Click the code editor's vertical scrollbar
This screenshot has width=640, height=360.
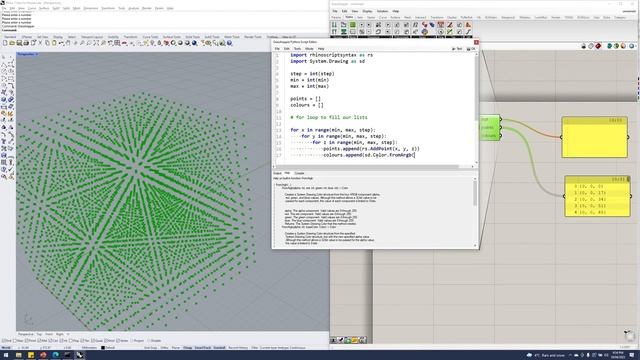[x=476, y=108]
